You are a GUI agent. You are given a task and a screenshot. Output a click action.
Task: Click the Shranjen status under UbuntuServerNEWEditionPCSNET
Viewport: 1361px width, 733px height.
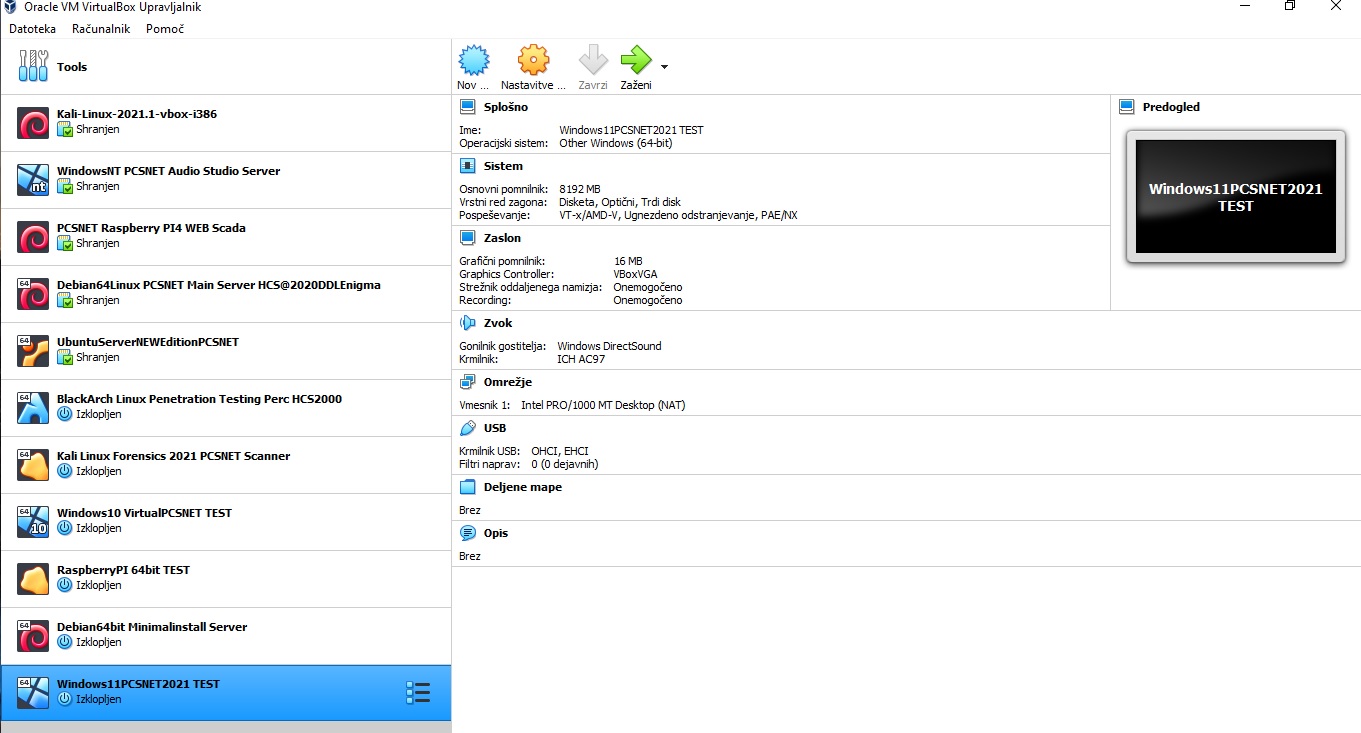(x=98, y=357)
